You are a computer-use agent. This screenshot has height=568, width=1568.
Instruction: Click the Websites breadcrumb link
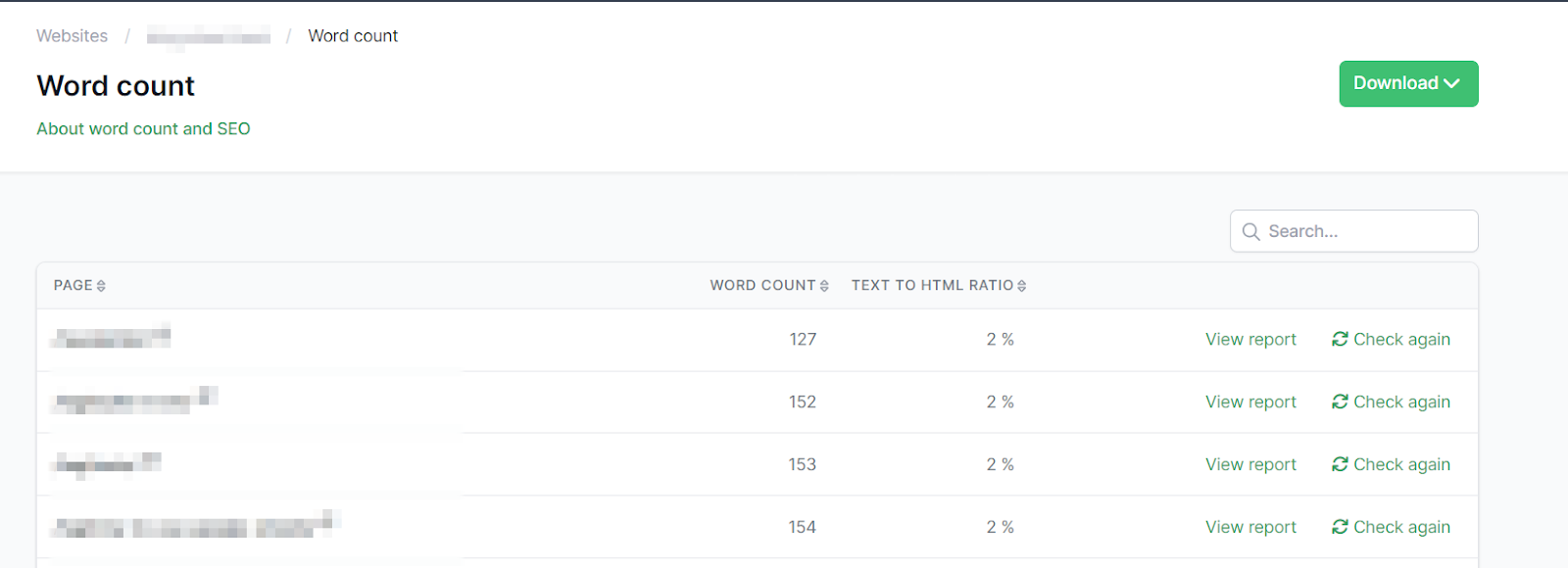coord(72,36)
